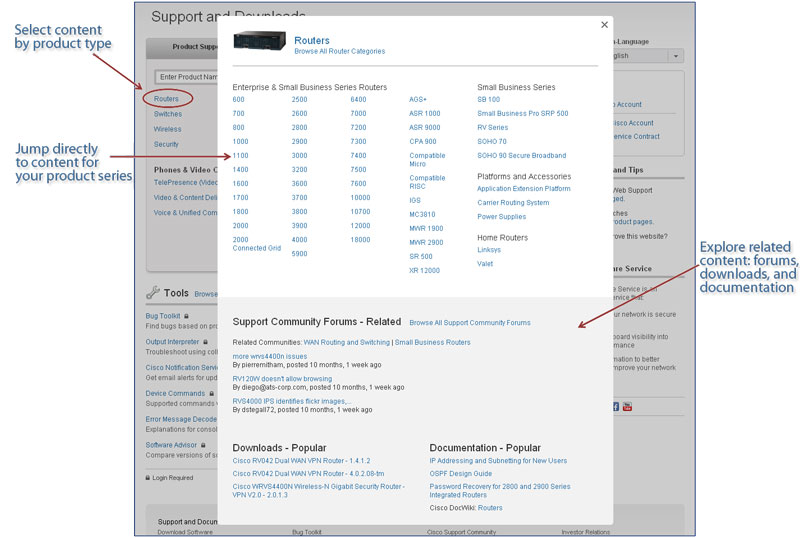Open the OSPF Design Guide

[x=461, y=474]
